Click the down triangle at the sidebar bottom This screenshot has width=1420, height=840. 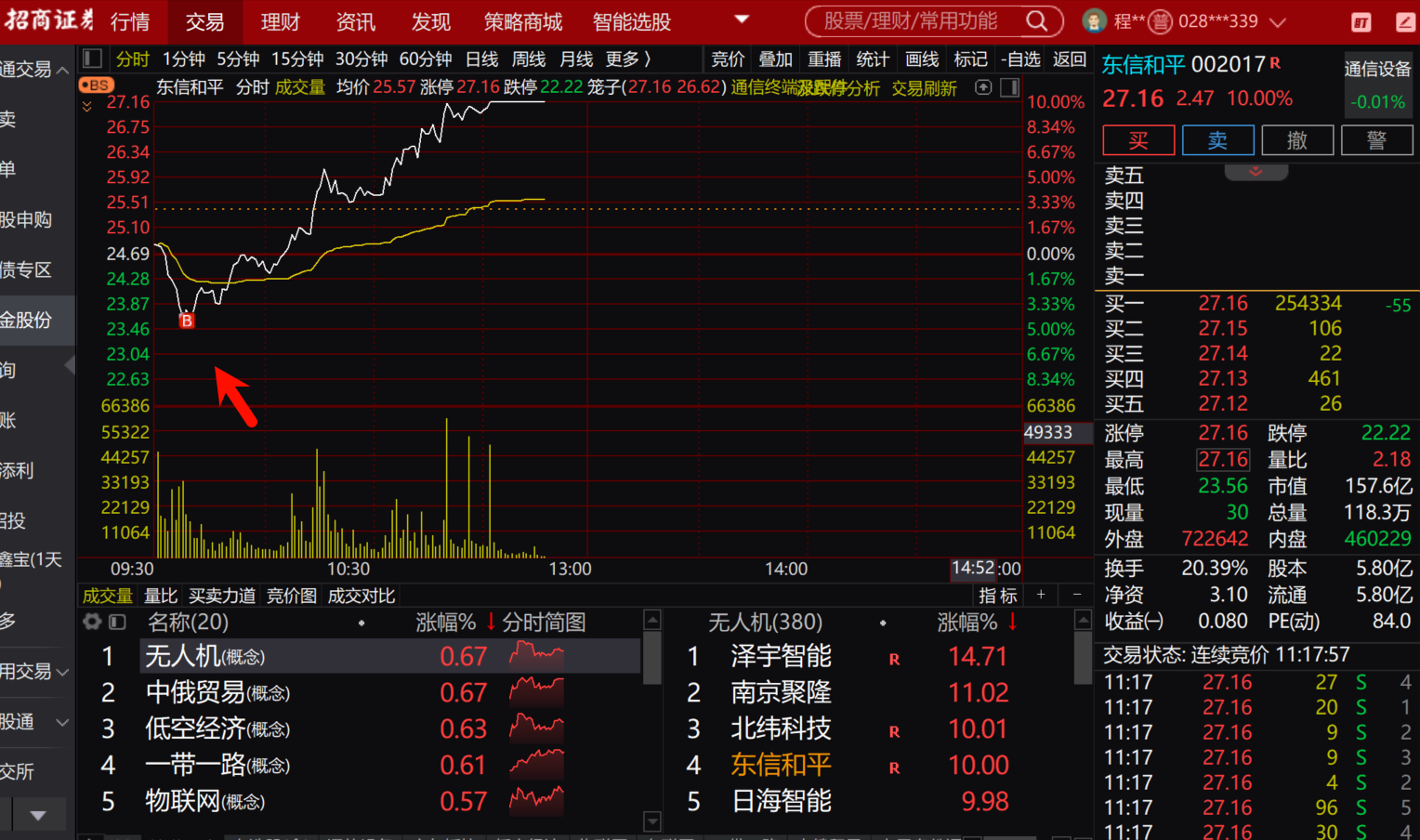point(38,816)
